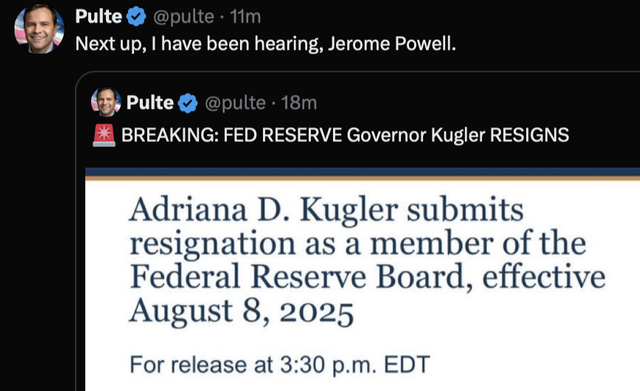The width and height of the screenshot is (640, 391).
Task: Click the 'Adriana D. Kugler submits resignation' headline
Action: coord(367,260)
